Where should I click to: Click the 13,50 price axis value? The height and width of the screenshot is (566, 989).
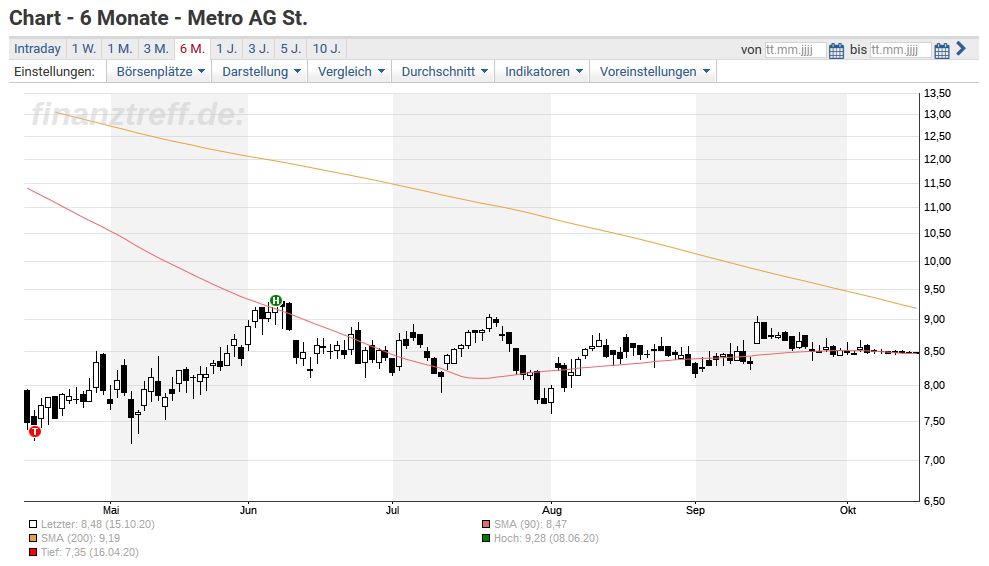coord(937,93)
